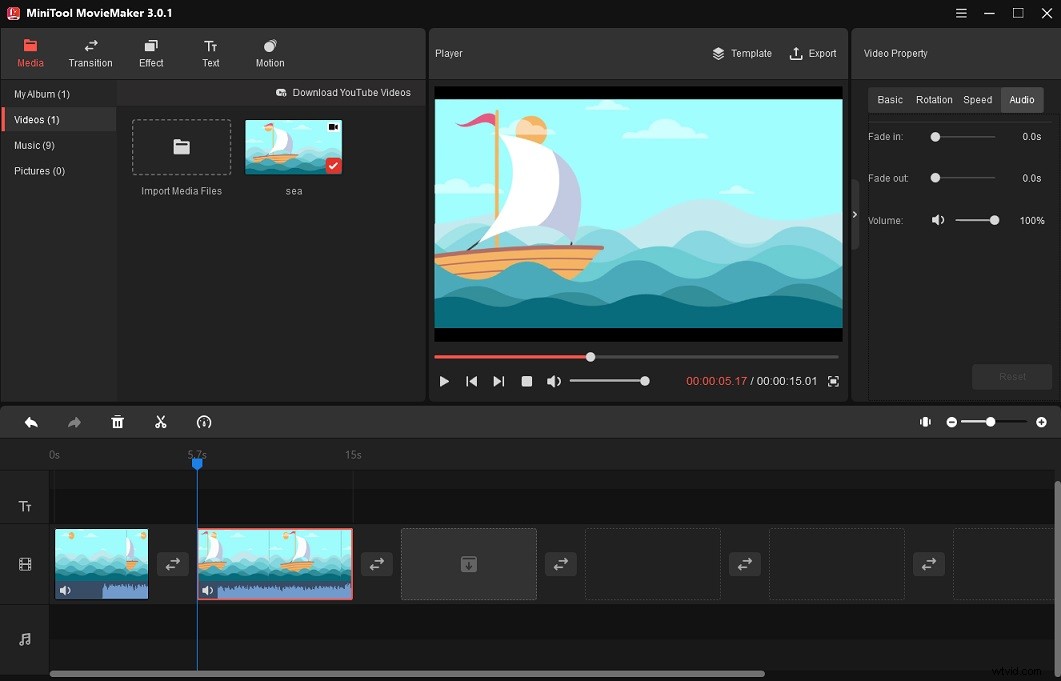Delete the selected clip via trash icon
Screen dimensions: 1061x681
pyautogui.click(x=117, y=422)
